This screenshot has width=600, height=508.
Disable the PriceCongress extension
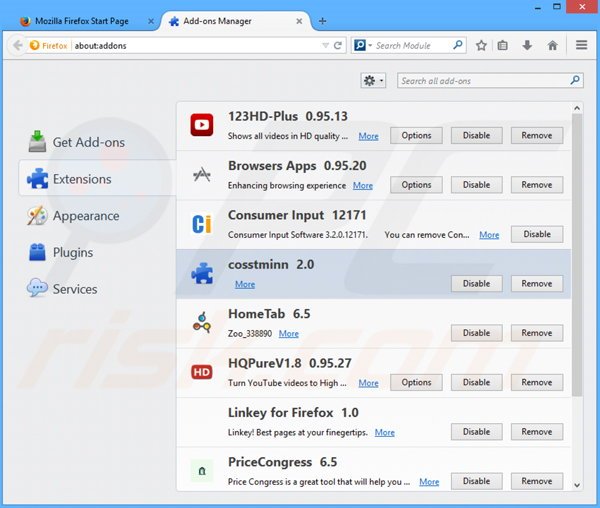476,481
